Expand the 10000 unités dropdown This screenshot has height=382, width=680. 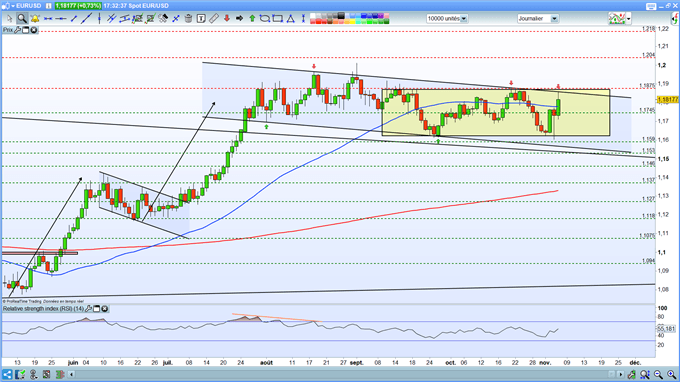pyautogui.click(x=464, y=19)
